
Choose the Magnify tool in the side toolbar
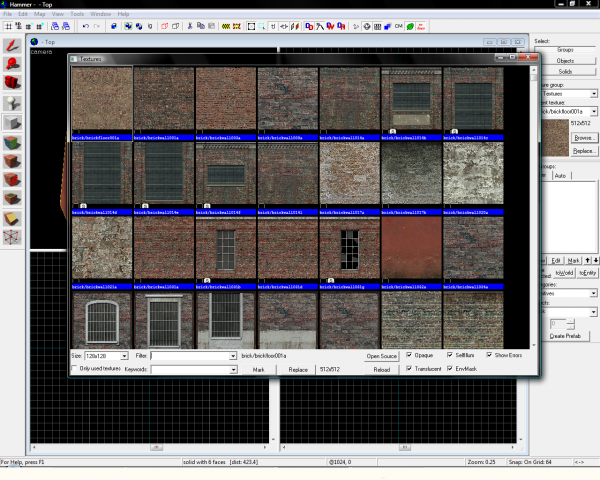coord(12,64)
